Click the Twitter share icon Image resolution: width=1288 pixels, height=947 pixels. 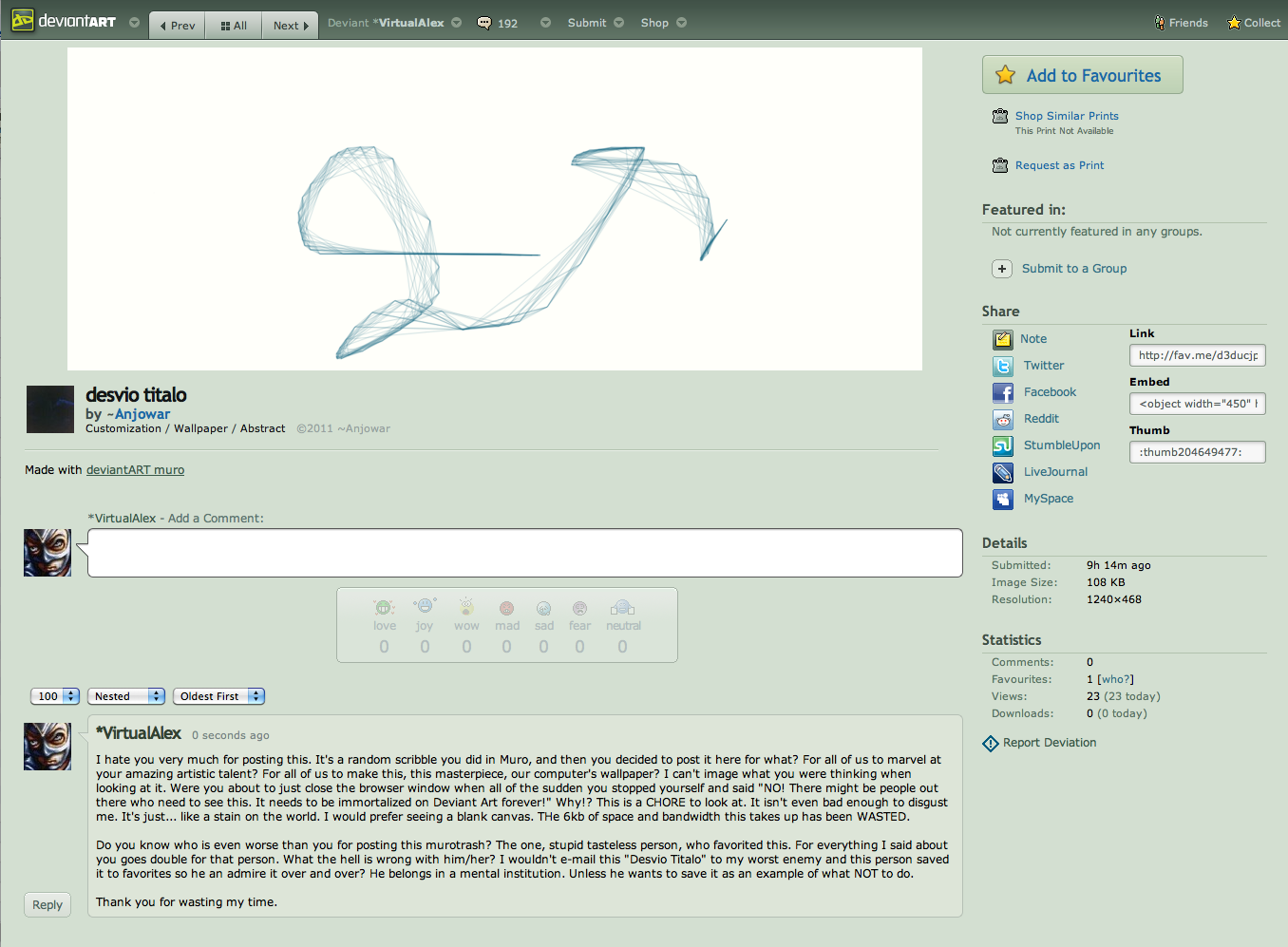[x=1003, y=366]
